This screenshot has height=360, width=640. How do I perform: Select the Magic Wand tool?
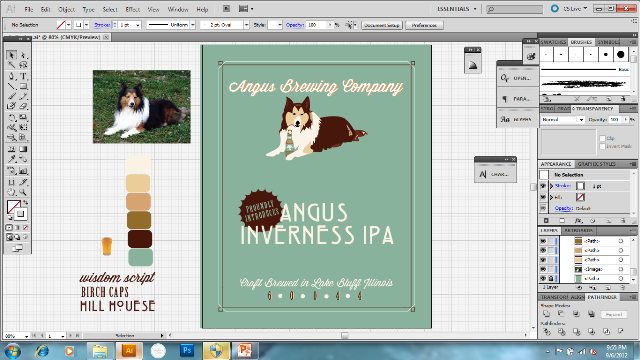point(11,65)
